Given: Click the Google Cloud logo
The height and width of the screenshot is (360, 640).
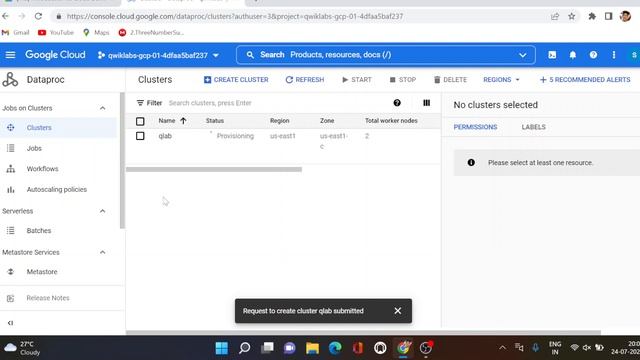Looking at the screenshot, I should tap(55, 55).
